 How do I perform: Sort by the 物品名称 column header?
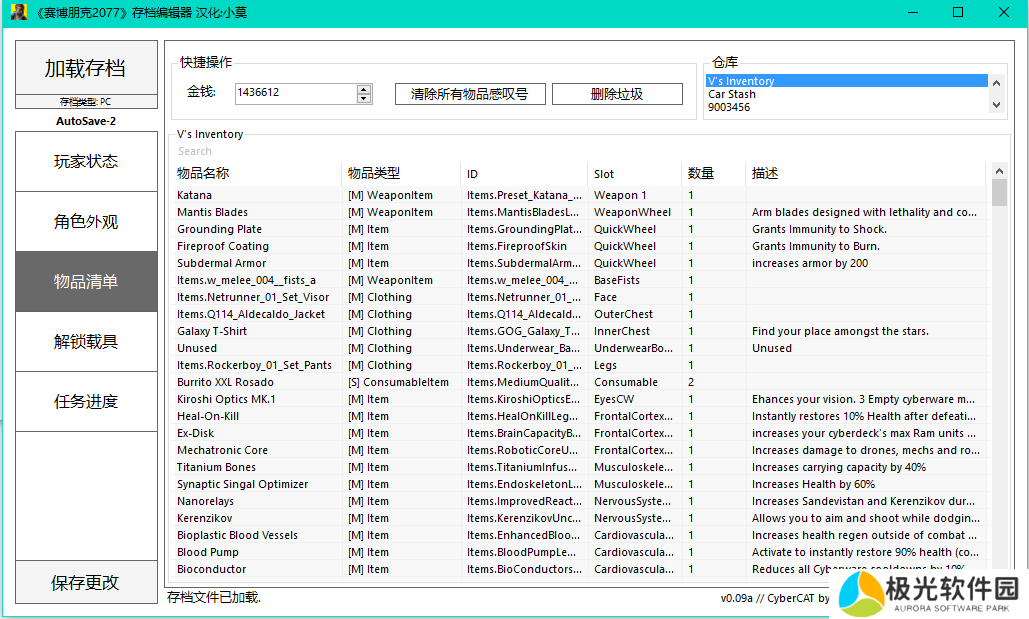pos(257,174)
